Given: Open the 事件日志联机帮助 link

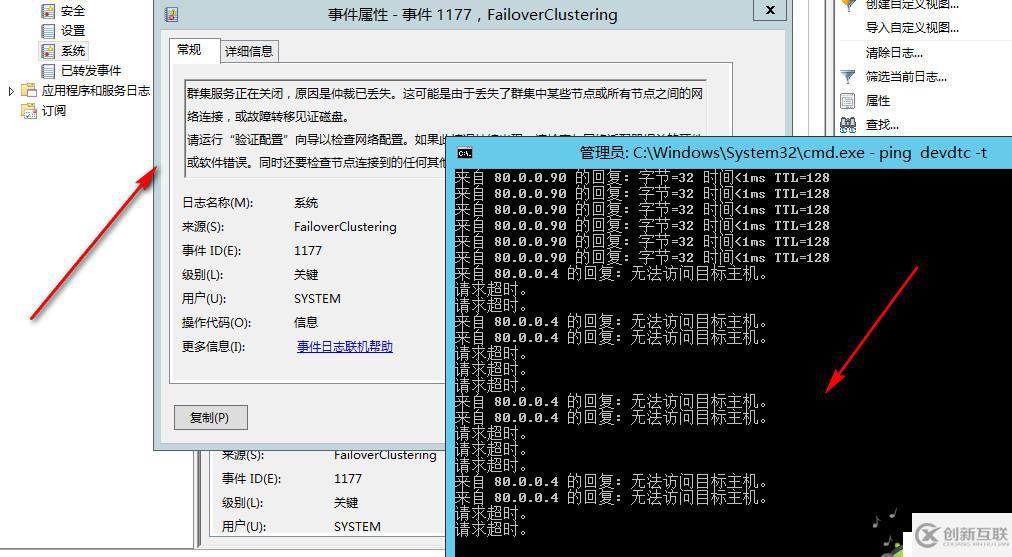Looking at the screenshot, I should tap(345, 347).
